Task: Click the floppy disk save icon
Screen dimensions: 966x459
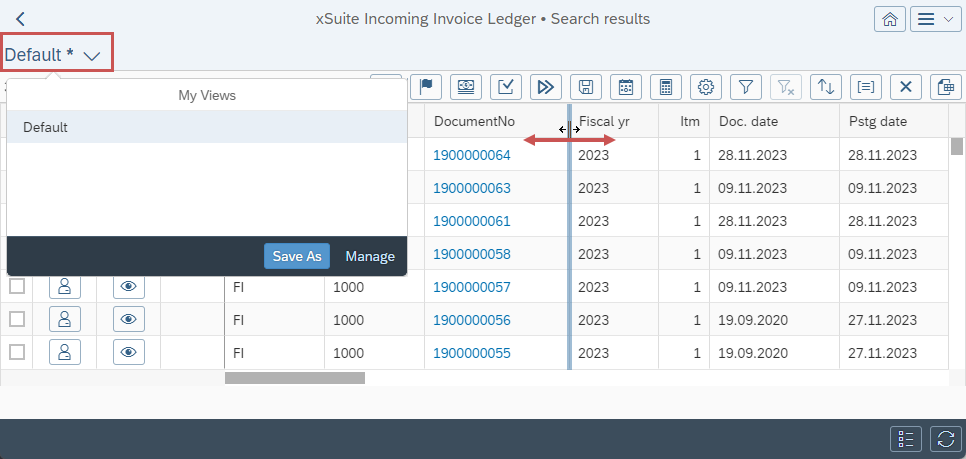Action: (585, 87)
